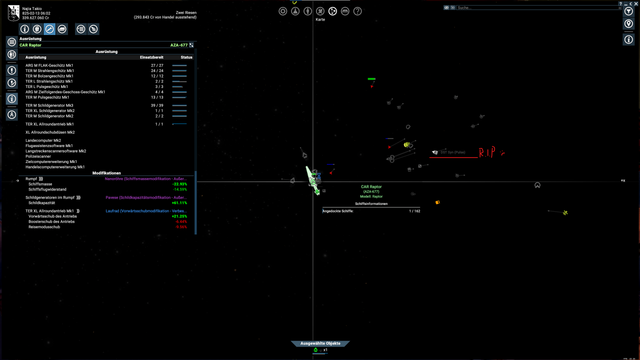Image resolution: width=640 pixels, height=360 pixels.
Task: Click the Suche search field
Action: pyautogui.click(x=538, y=8)
